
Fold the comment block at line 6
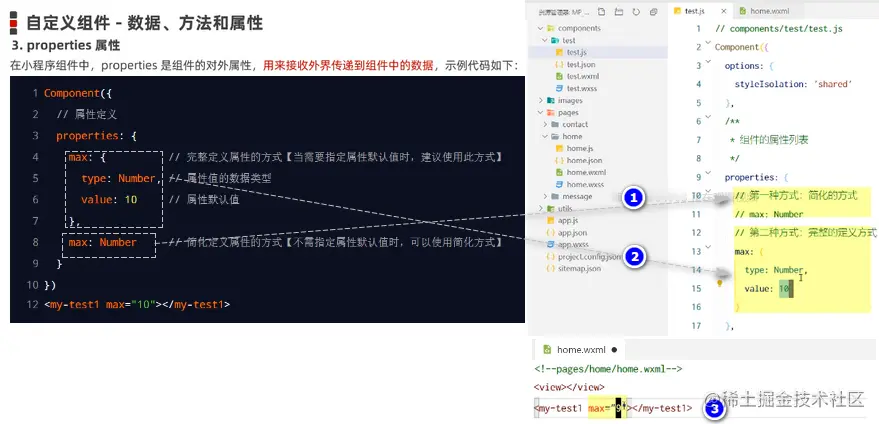pos(708,117)
